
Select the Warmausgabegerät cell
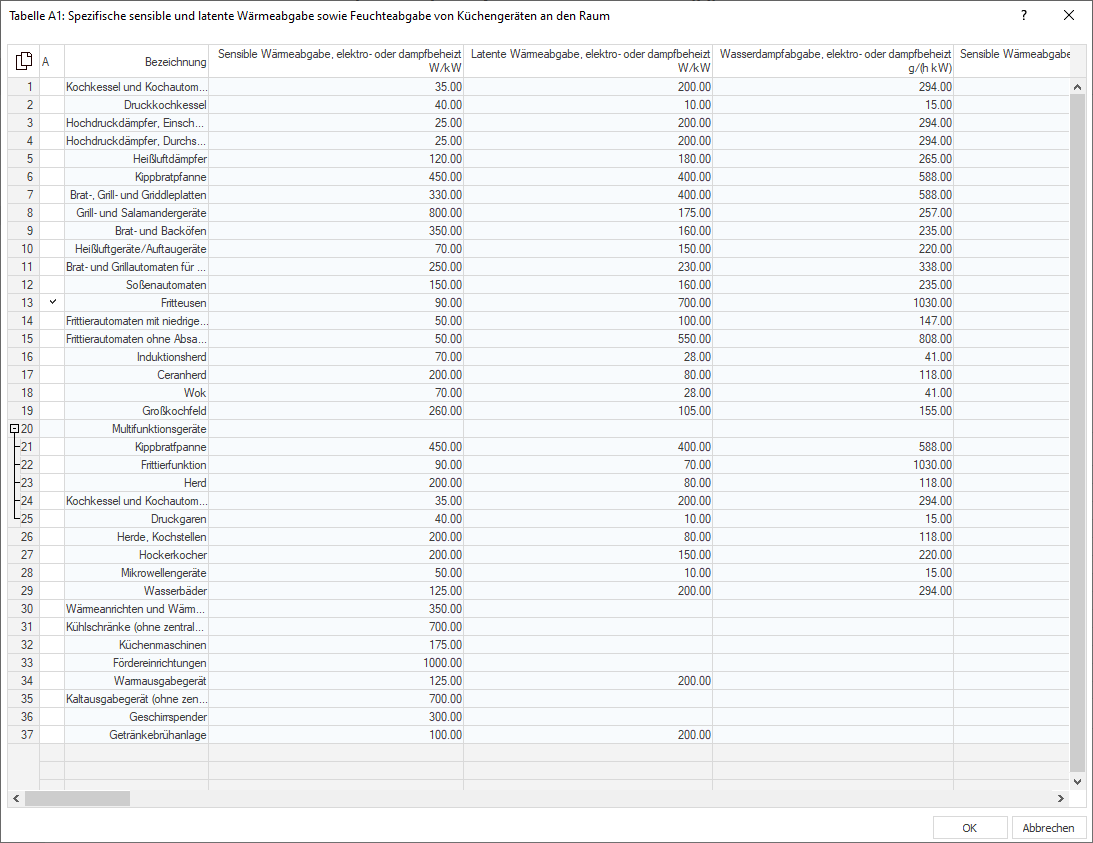point(137,681)
